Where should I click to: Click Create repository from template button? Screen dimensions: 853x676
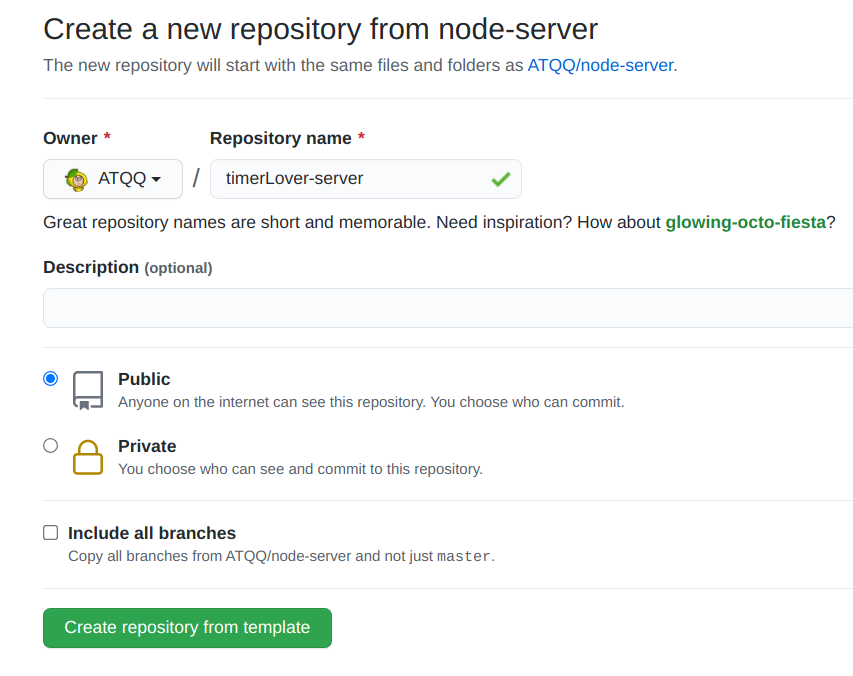(187, 628)
